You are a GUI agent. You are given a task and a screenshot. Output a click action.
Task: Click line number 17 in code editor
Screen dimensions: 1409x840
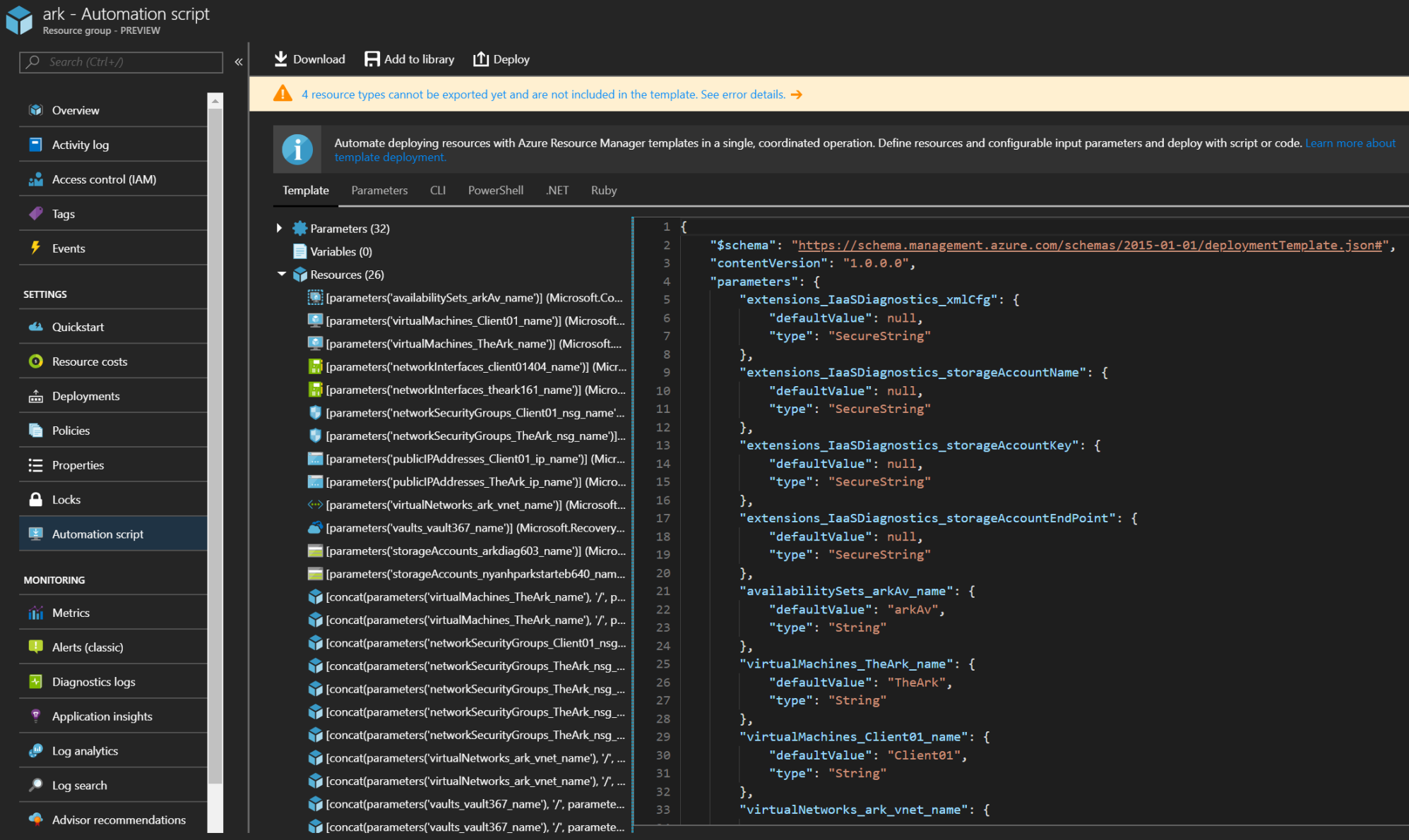pyautogui.click(x=663, y=518)
